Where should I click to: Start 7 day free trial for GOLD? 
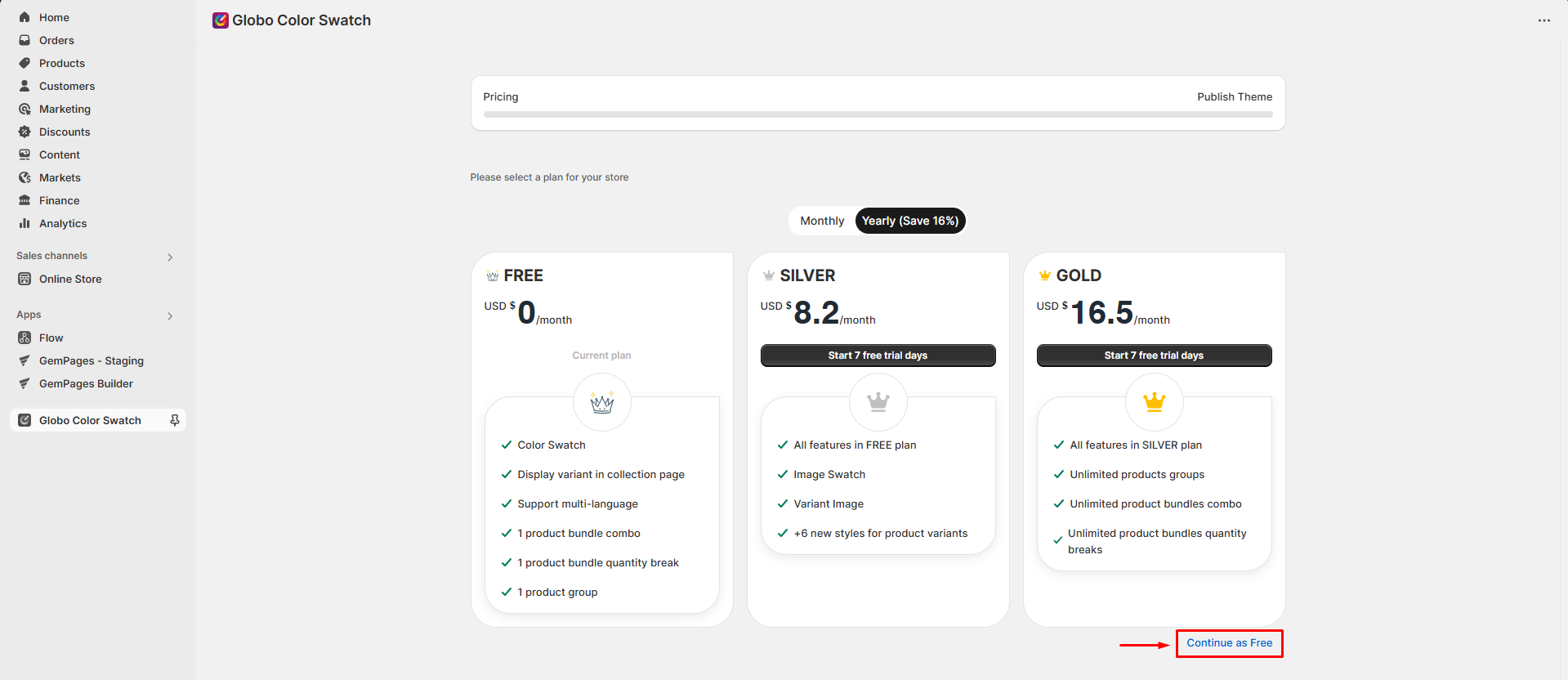tap(1154, 356)
